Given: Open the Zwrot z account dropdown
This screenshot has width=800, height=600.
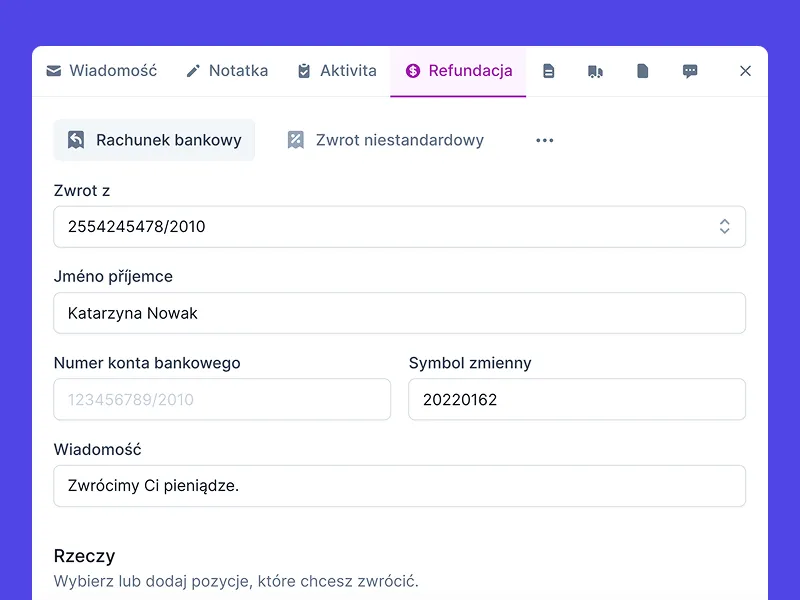Looking at the screenshot, I should pyautogui.click(x=399, y=226).
